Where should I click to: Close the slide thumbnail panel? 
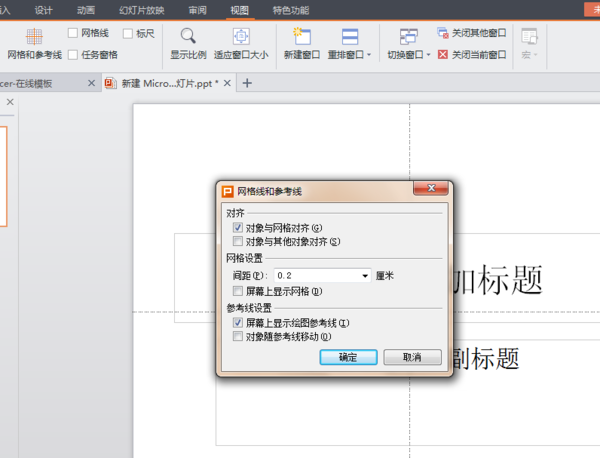coord(10,102)
